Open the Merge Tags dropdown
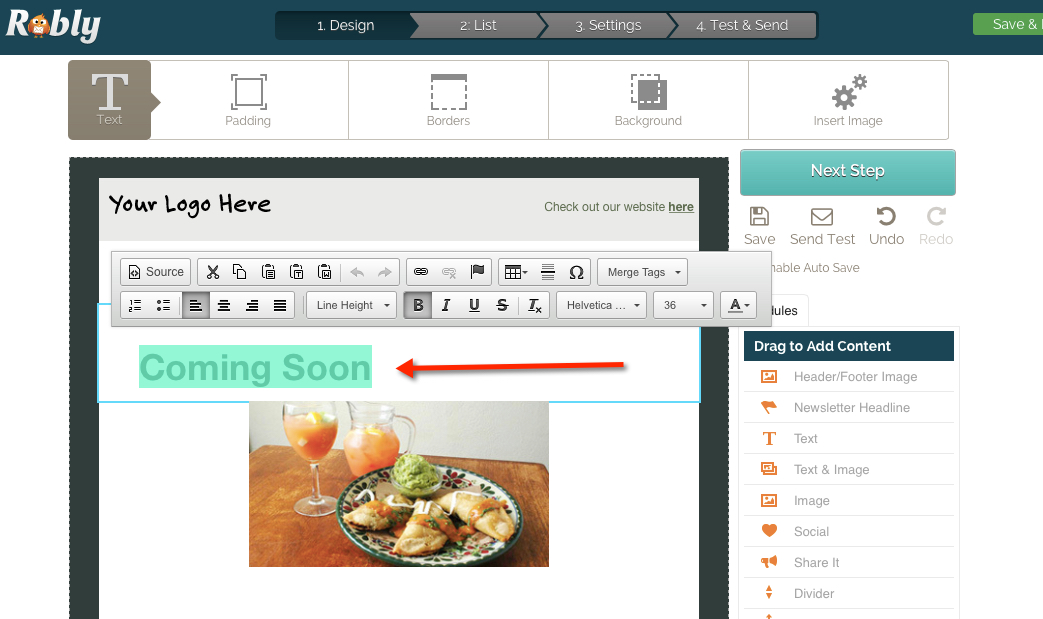Screen dimensions: 1043x619 pyautogui.click(x=643, y=272)
